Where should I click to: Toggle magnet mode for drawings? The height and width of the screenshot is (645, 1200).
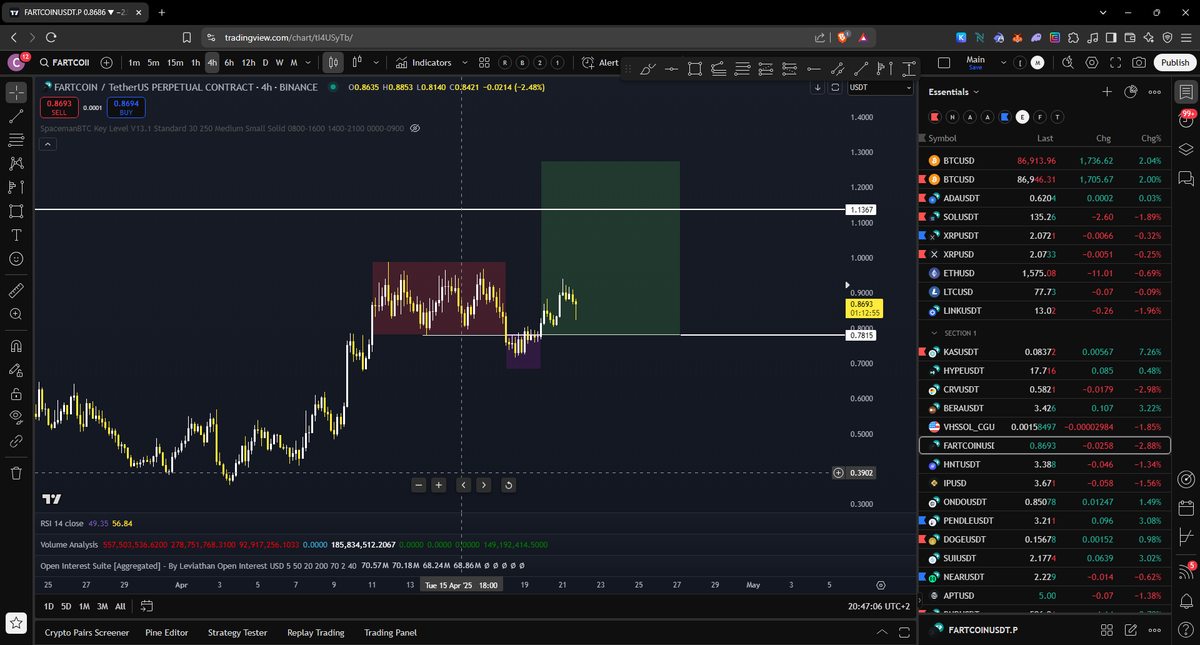pos(16,346)
